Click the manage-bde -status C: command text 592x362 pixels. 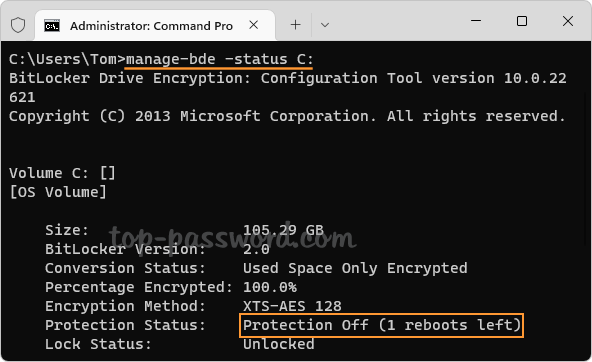pyautogui.click(x=219, y=59)
